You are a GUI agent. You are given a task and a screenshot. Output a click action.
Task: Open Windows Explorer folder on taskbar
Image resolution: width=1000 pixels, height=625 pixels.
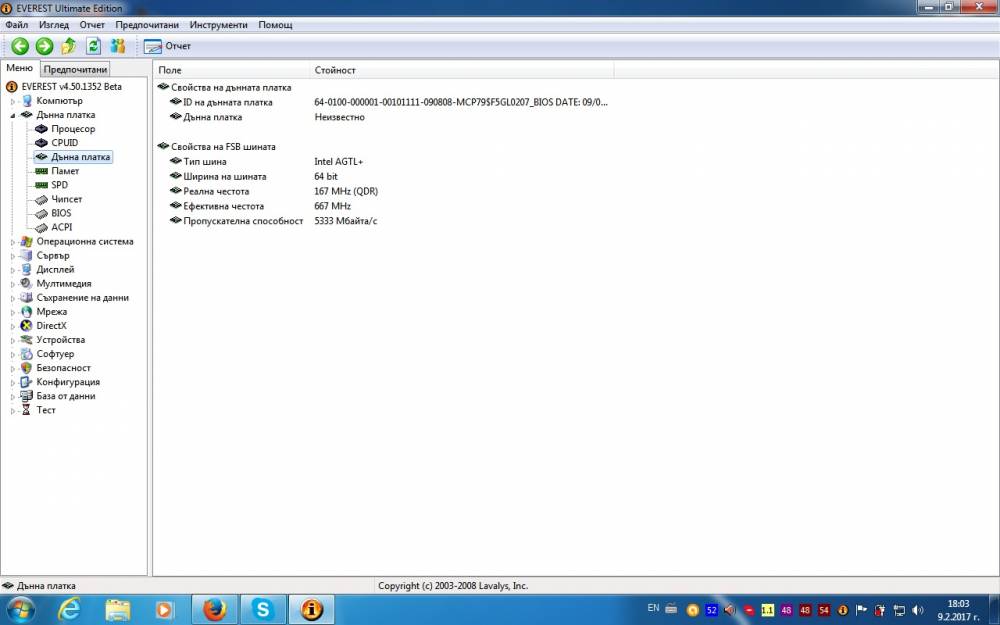(117, 610)
